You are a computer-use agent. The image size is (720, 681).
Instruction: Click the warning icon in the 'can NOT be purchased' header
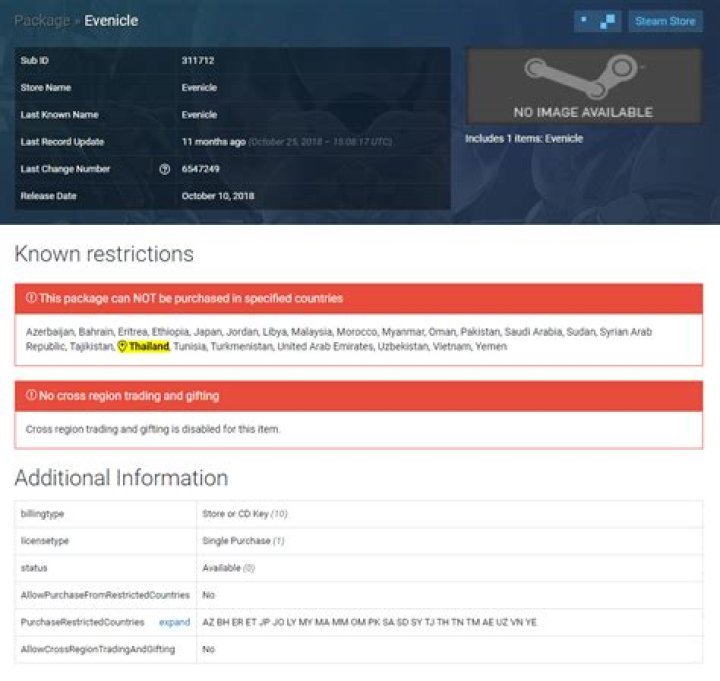(x=31, y=298)
